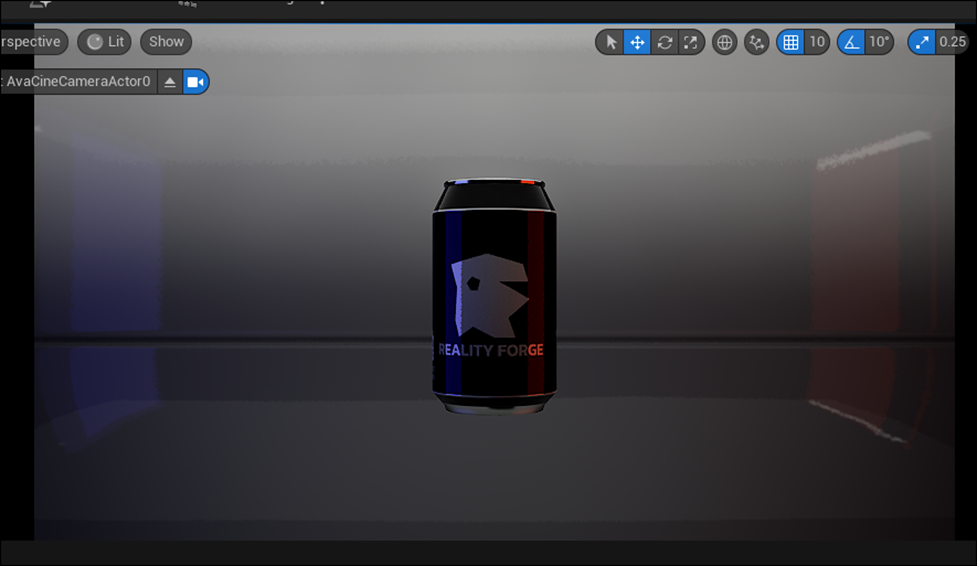Open the Lit view mode menu
The height and width of the screenshot is (566, 977).
point(105,42)
